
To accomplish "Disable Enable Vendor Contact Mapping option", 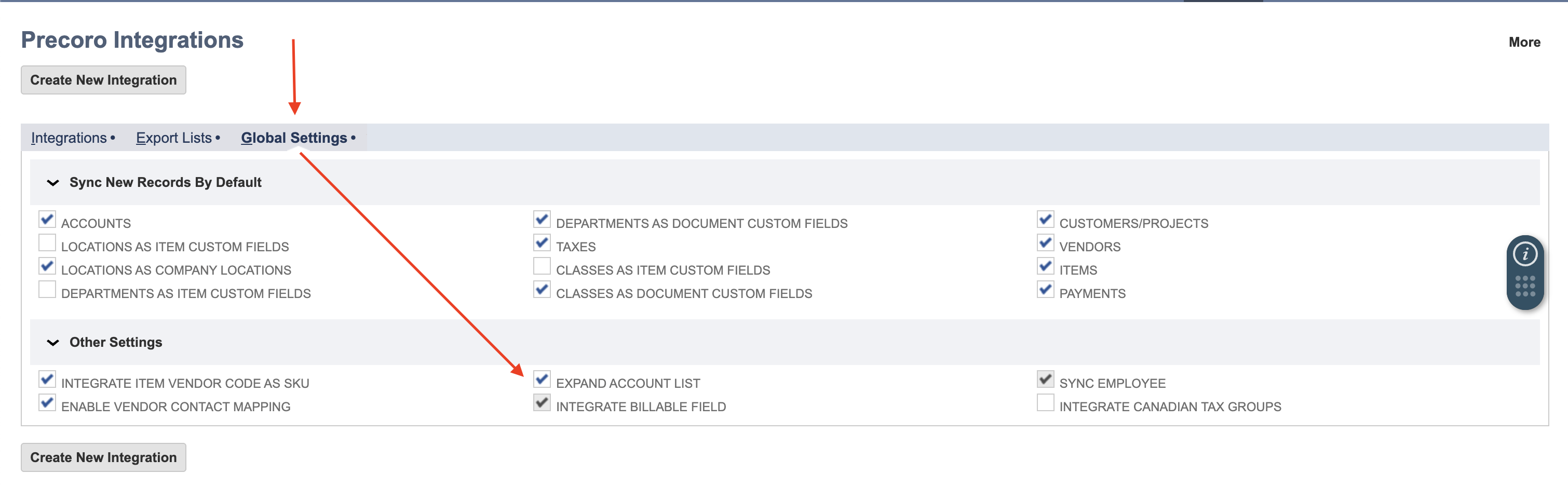I will pos(47,402).
